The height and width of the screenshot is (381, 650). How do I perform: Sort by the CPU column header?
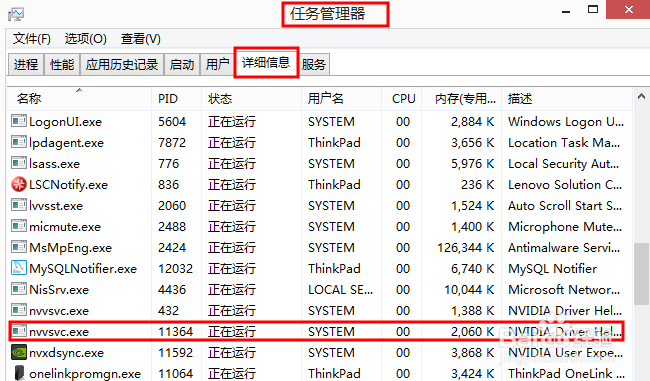coord(401,99)
